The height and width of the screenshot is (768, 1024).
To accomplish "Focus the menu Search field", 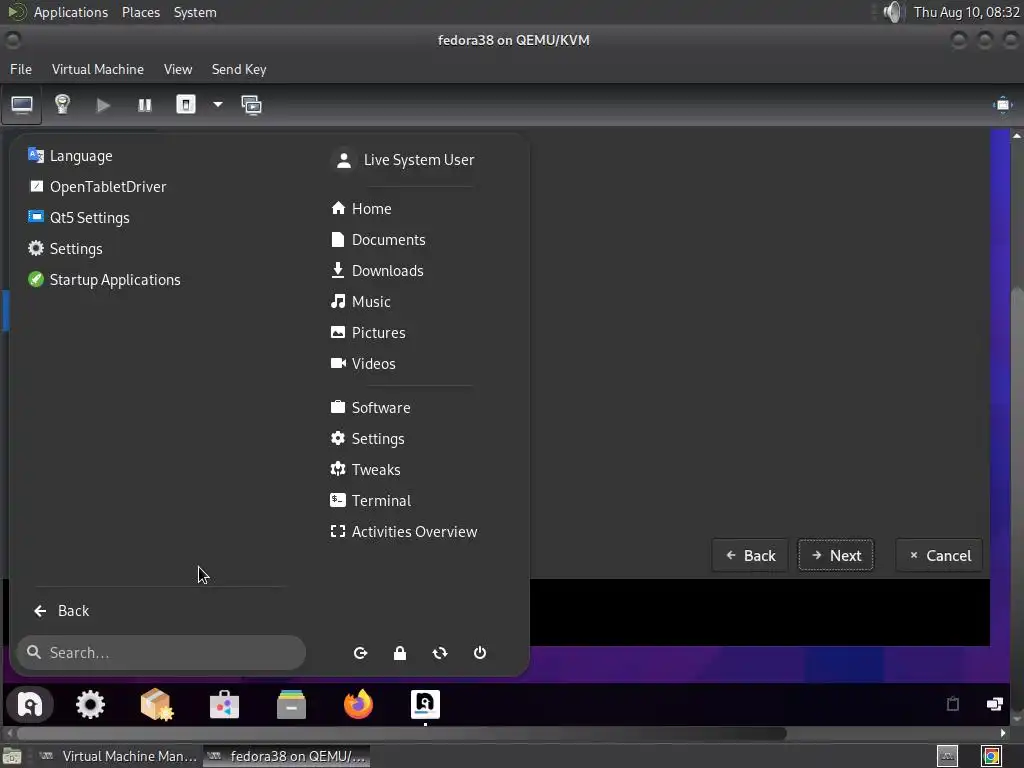I will pyautogui.click(x=161, y=652).
